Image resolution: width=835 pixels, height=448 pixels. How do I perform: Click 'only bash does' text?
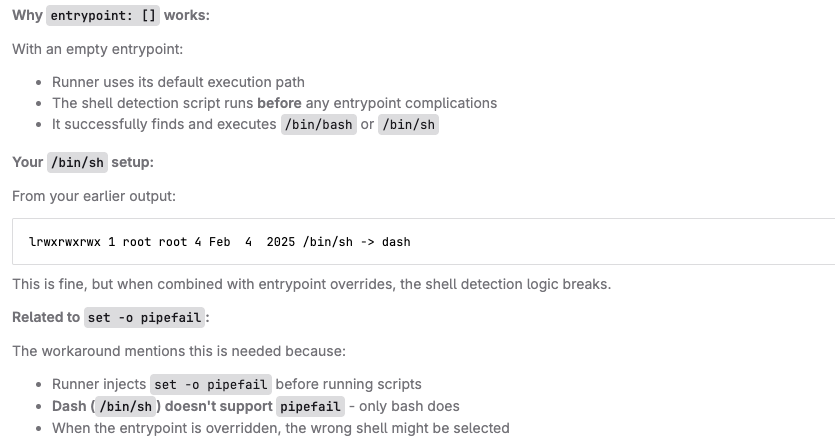(409, 406)
